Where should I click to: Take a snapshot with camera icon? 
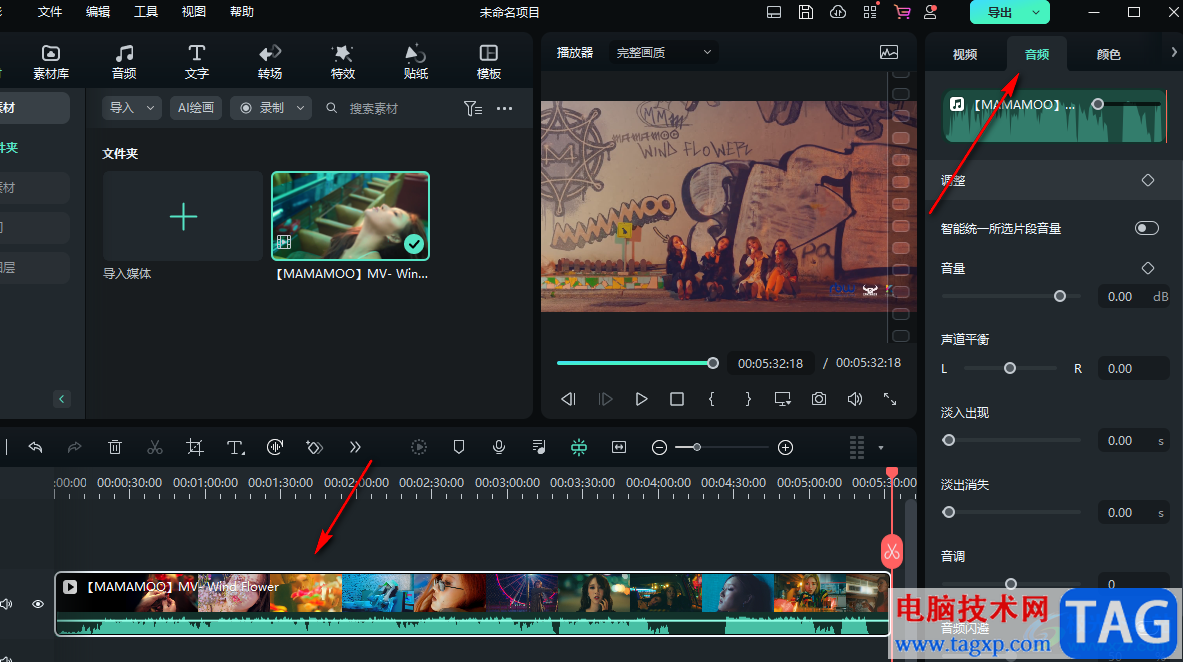(819, 399)
